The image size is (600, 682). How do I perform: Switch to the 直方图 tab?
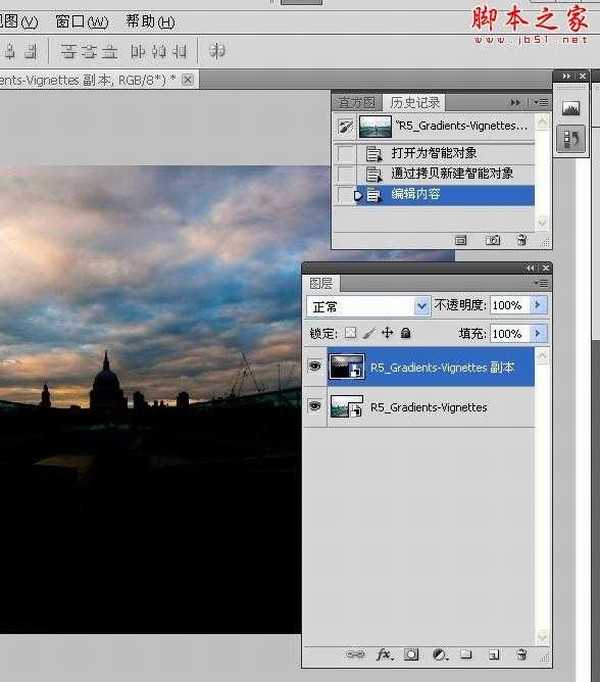pos(355,102)
